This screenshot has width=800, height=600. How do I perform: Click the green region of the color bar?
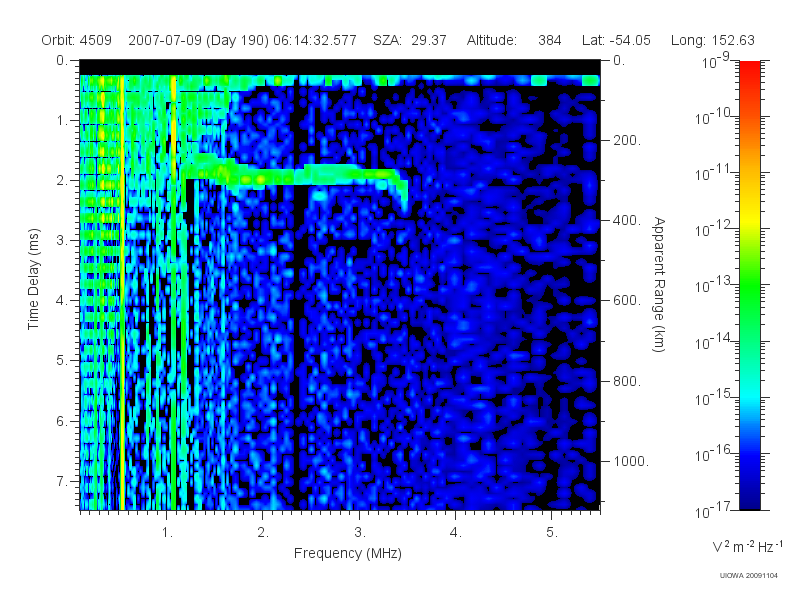point(749,296)
